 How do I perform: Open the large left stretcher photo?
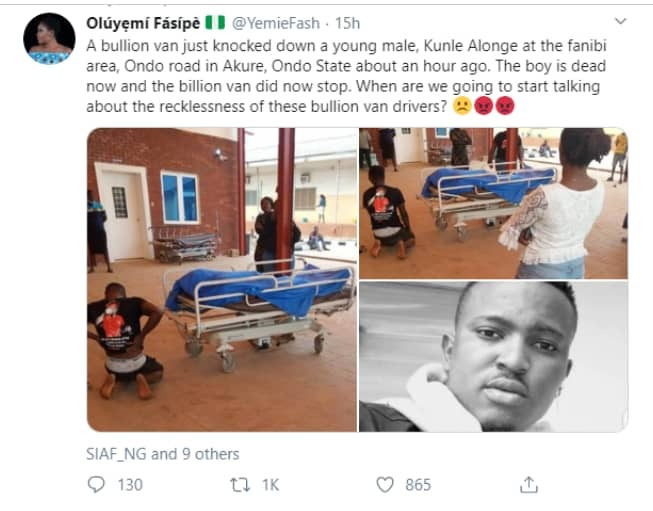click(222, 279)
